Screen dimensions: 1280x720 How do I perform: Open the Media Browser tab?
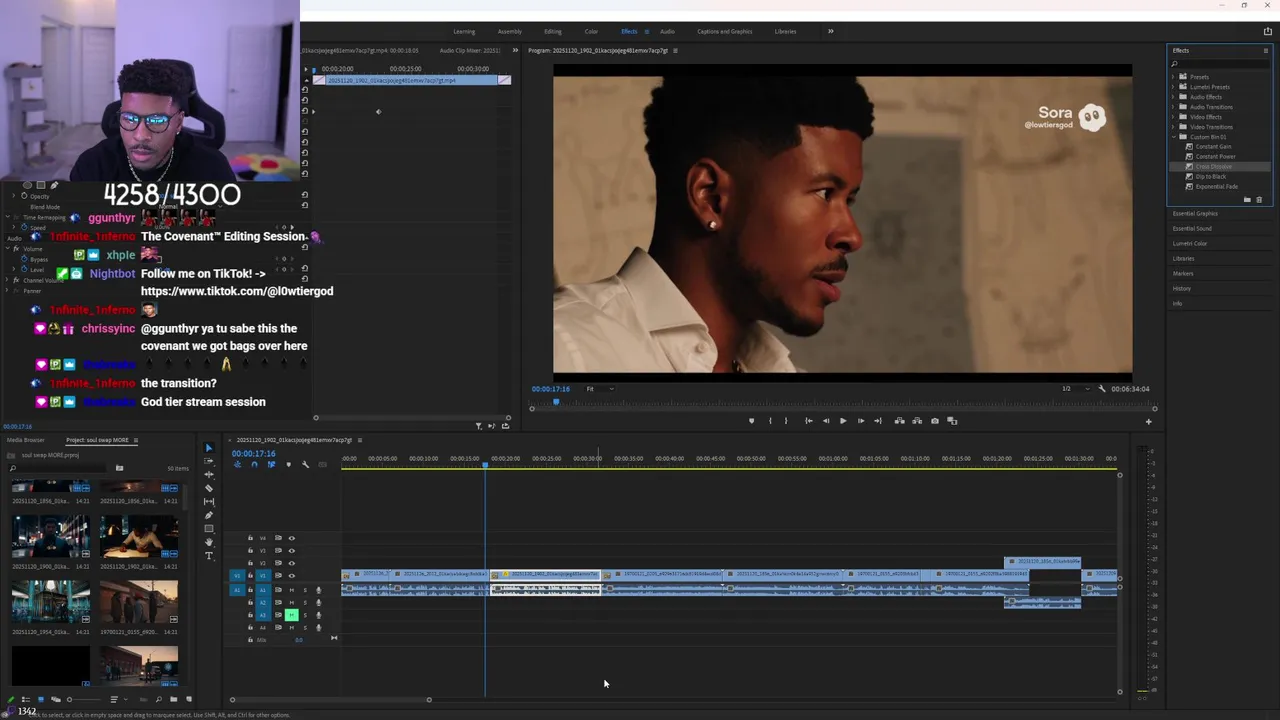tap(26, 440)
